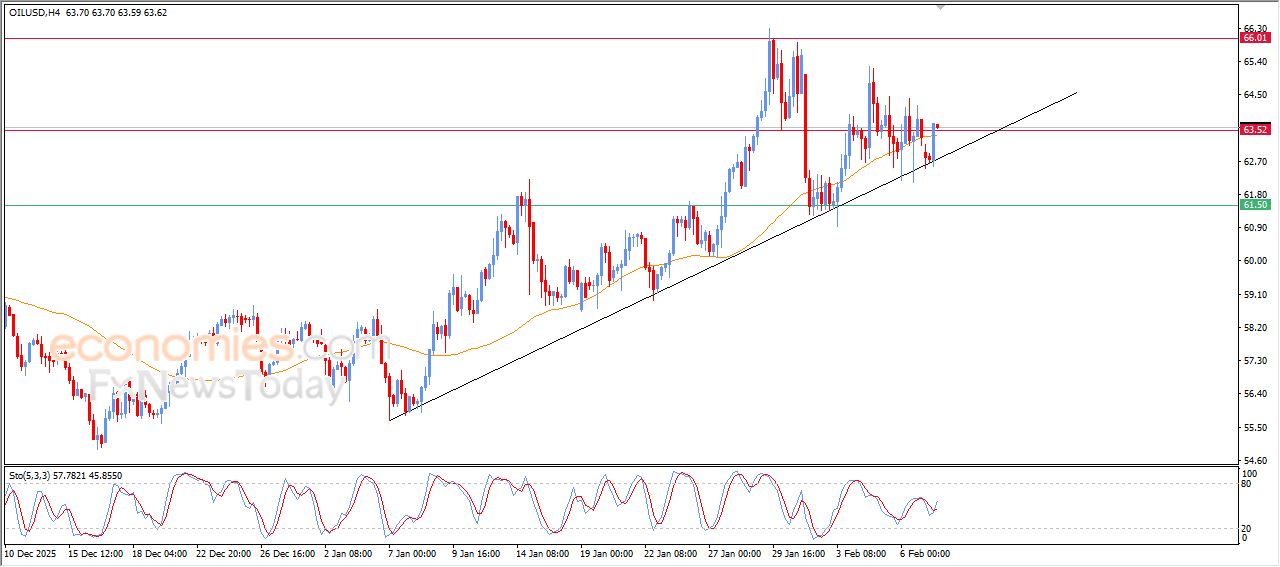The height and width of the screenshot is (567, 1280).
Task: Click the 54.60 price axis label
Action: click(1252, 460)
